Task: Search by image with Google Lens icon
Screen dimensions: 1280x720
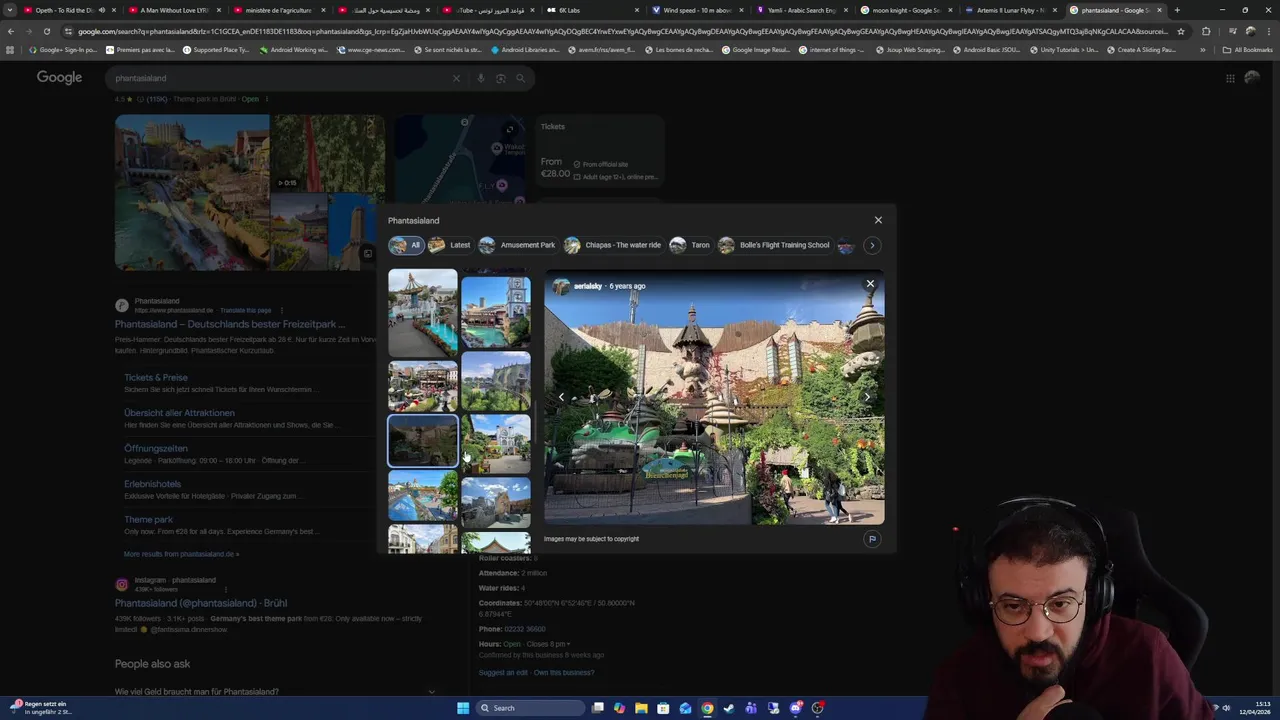Action: (501, 78)
